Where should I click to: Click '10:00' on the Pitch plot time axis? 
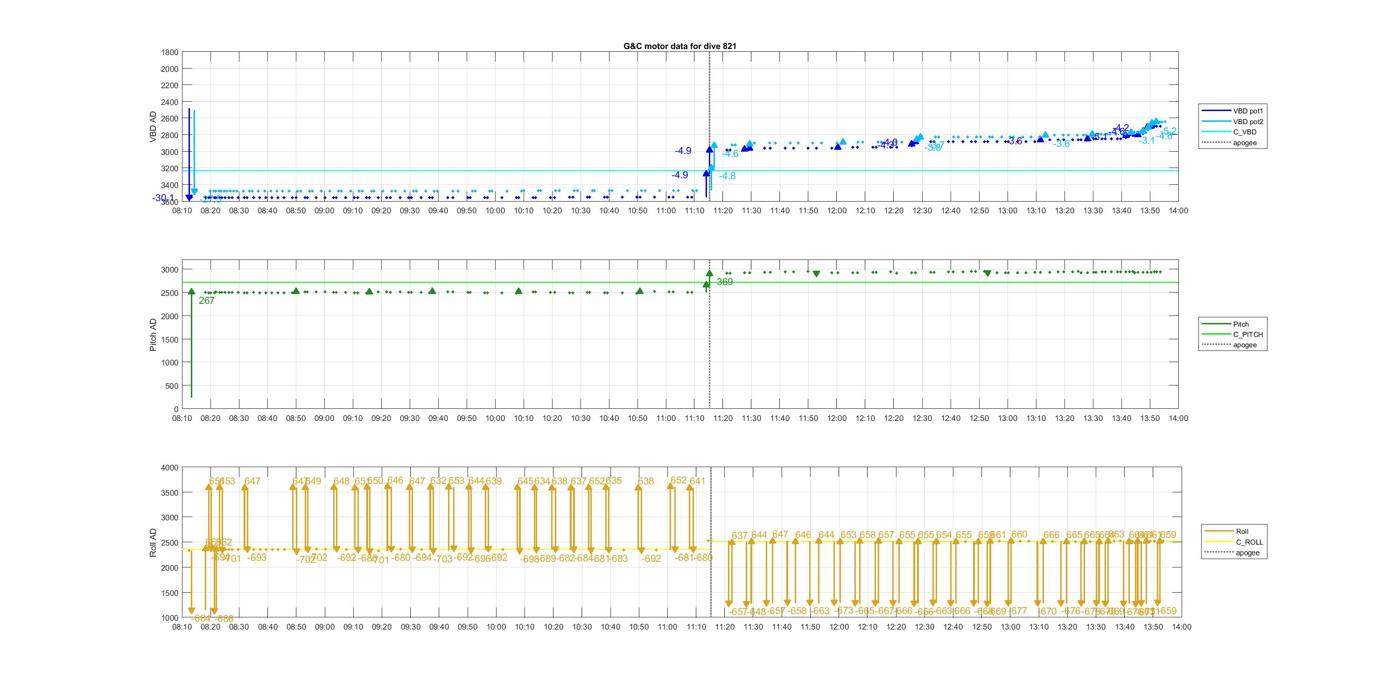point(495,419)
